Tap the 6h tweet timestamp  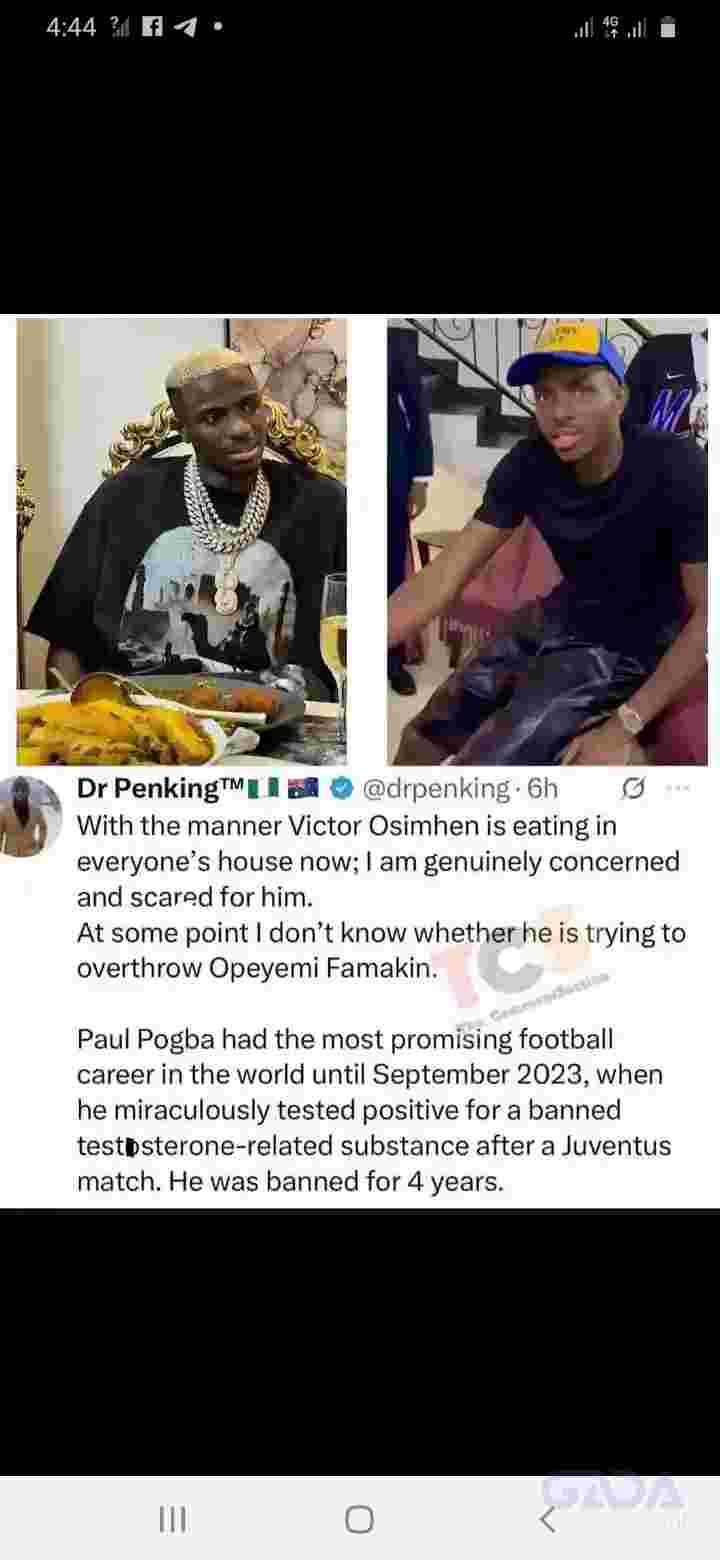click(543, 789)
